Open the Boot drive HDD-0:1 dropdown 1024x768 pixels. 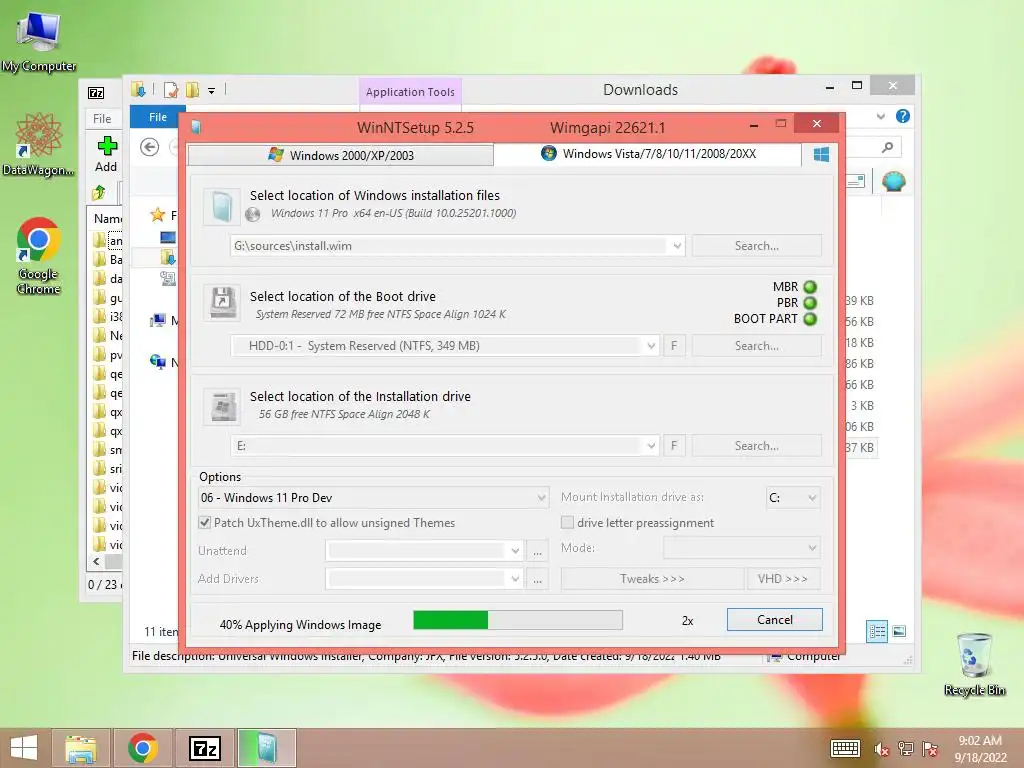point(651,346)
